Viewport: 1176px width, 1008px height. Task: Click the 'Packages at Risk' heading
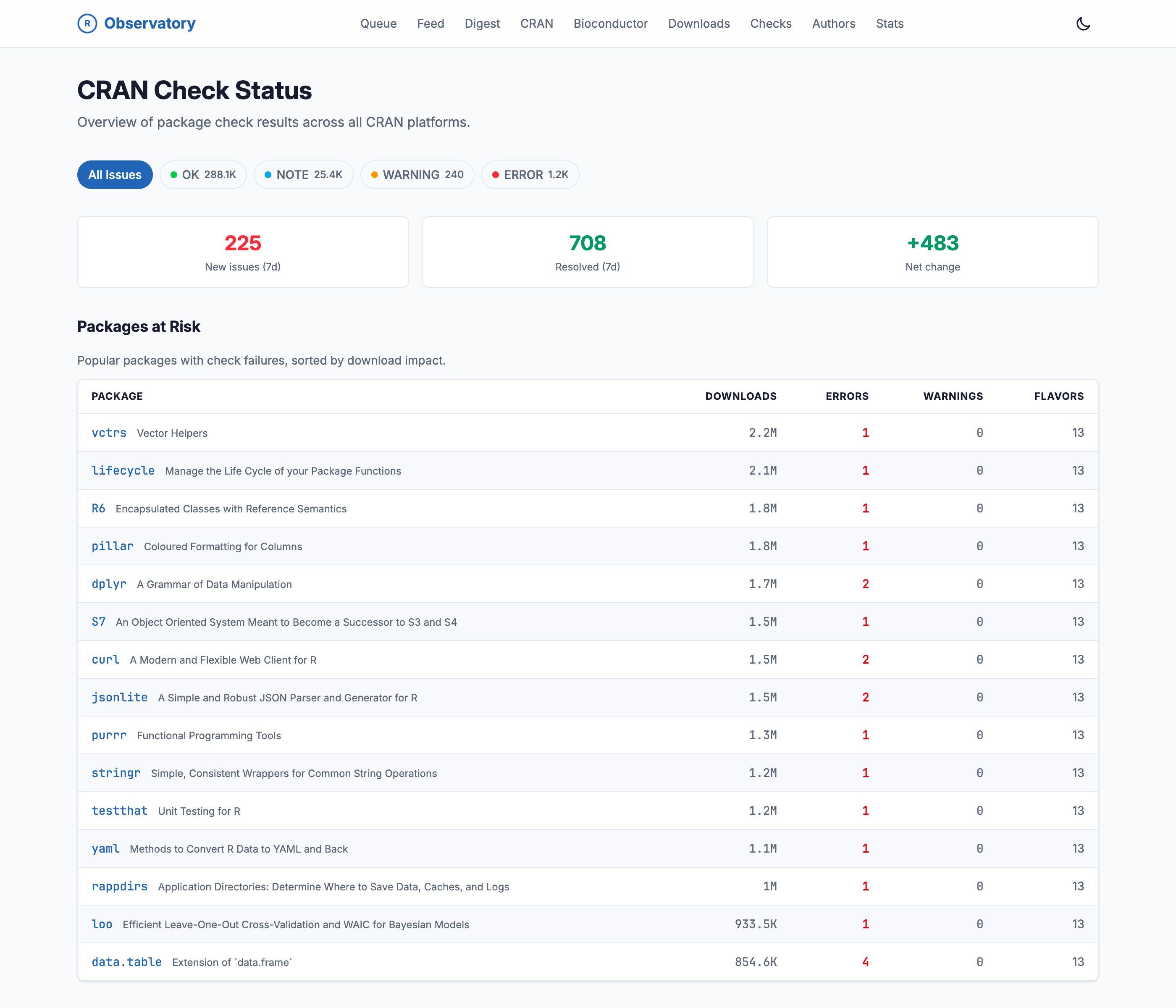click(x=139, y=326)
